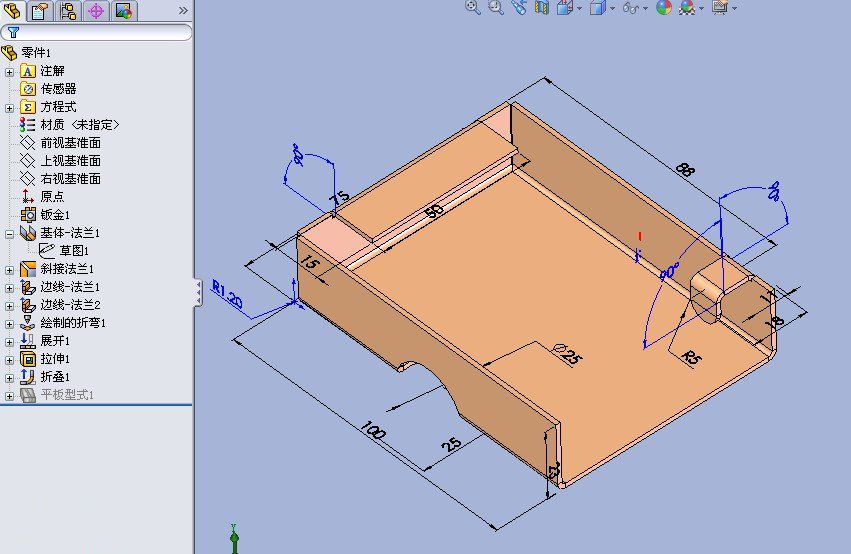The image size is (851, 554).
Task: Expand the panel tabs with double chevron
Action: pos(182,11)
